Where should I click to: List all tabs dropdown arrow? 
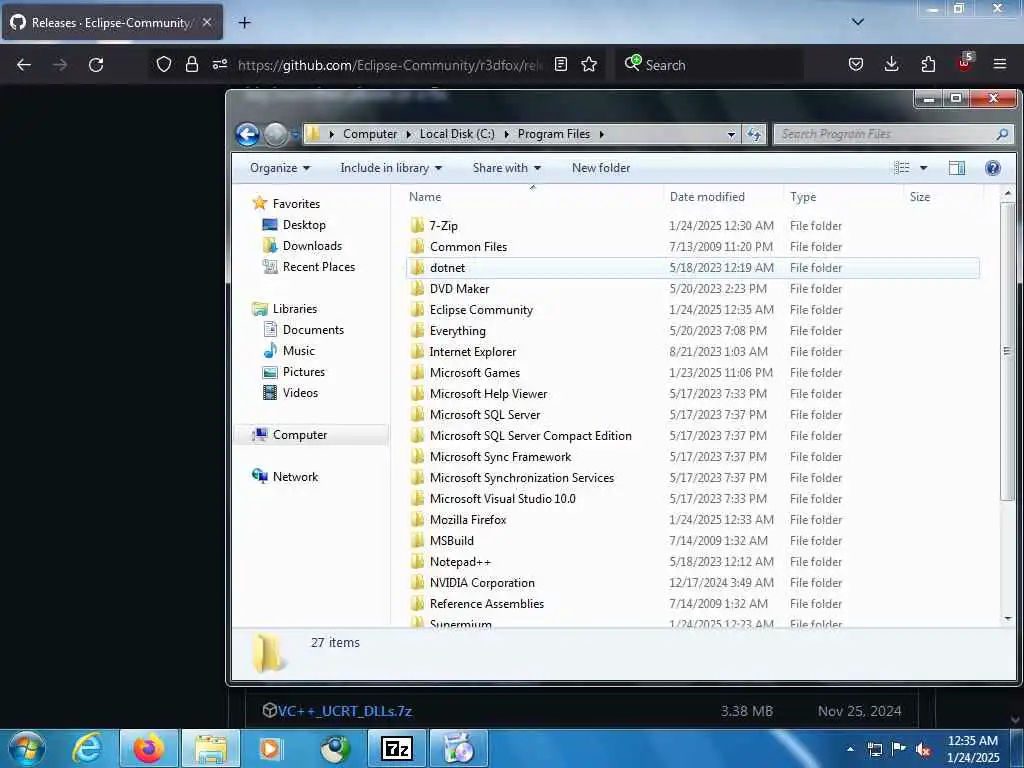tap(858, 22)
